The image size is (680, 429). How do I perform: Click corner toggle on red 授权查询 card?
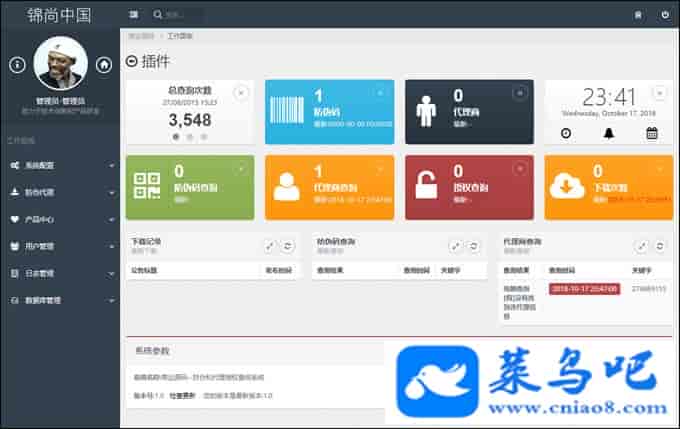click(520, 169)
